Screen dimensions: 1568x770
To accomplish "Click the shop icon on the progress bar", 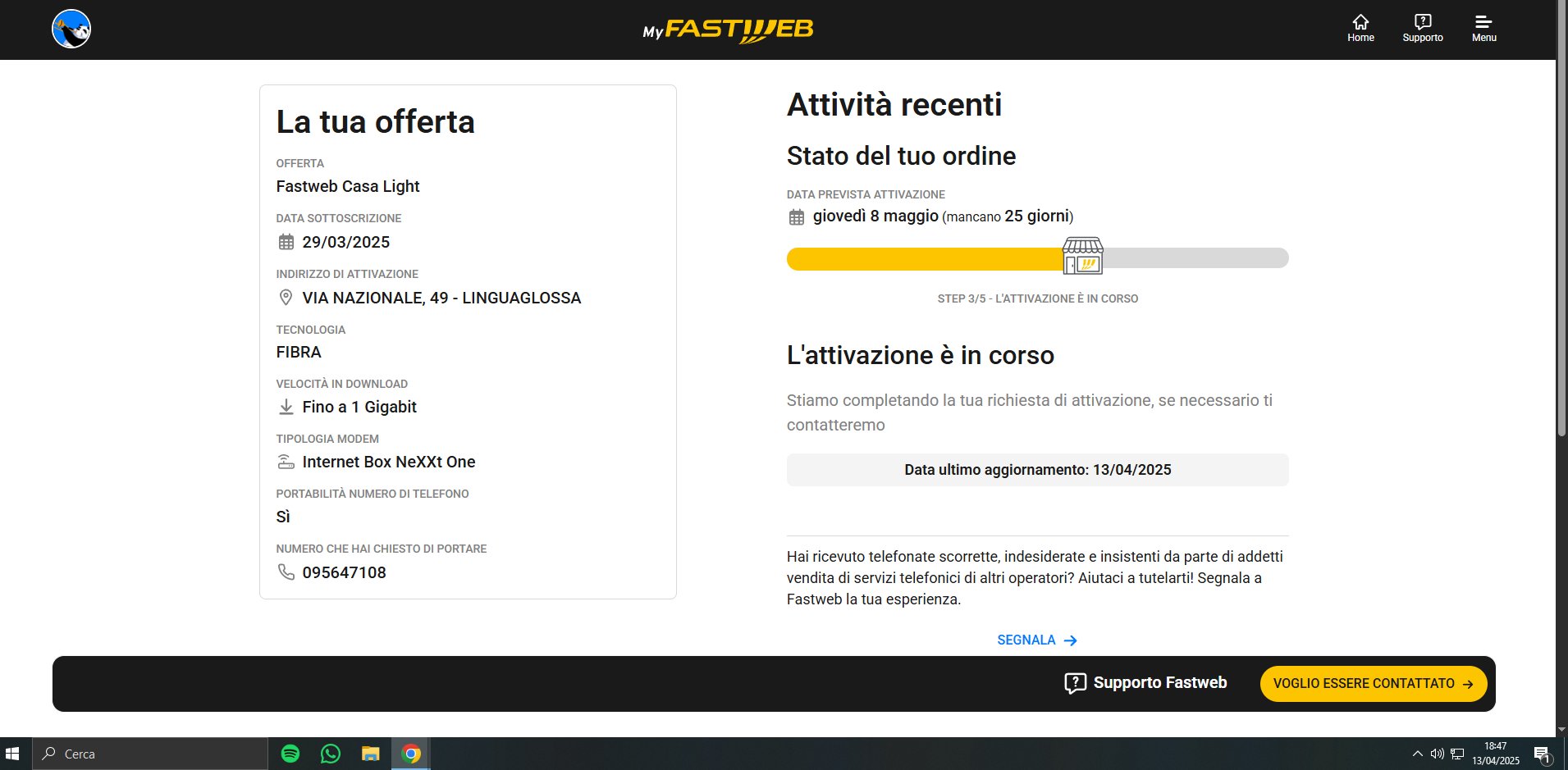I will tap(1083, 256).
